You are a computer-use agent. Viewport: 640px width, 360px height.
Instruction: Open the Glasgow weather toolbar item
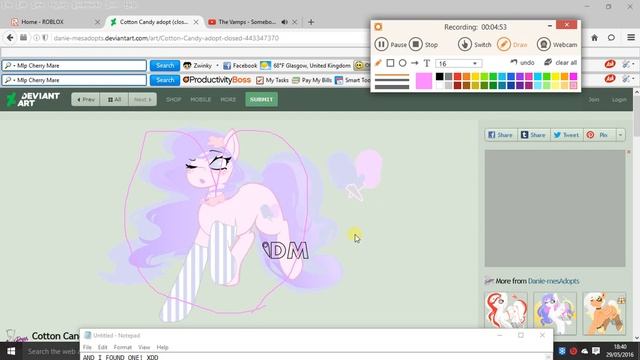click(305, 65)
